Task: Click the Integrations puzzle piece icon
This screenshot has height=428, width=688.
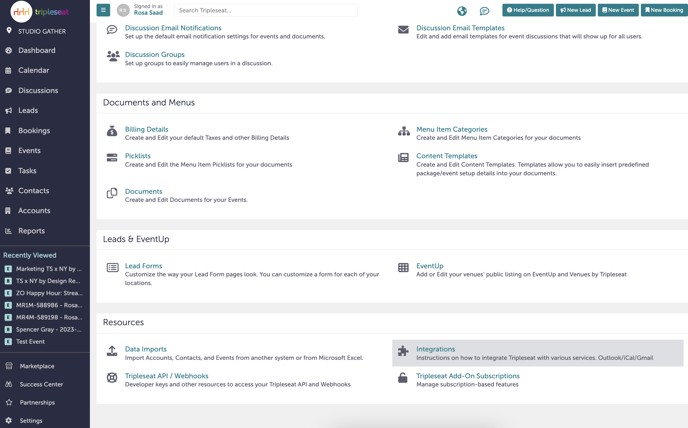Action: (x=403, y=351)
